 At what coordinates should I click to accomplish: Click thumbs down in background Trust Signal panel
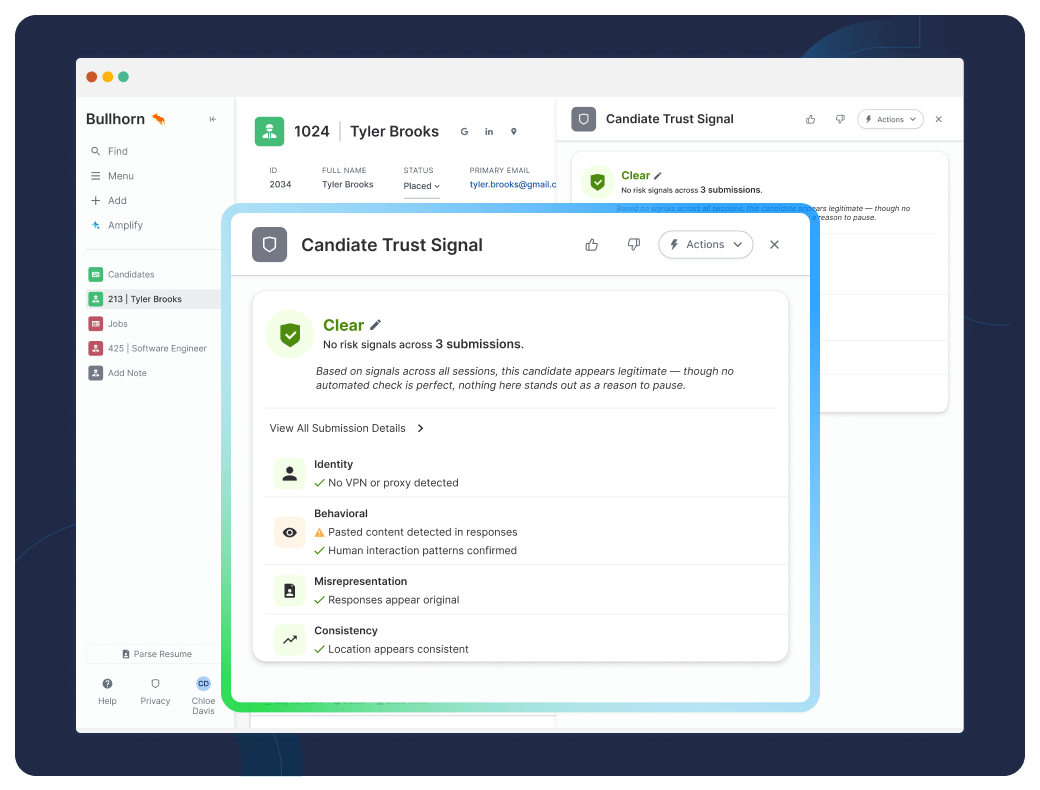tap(840, 119)
